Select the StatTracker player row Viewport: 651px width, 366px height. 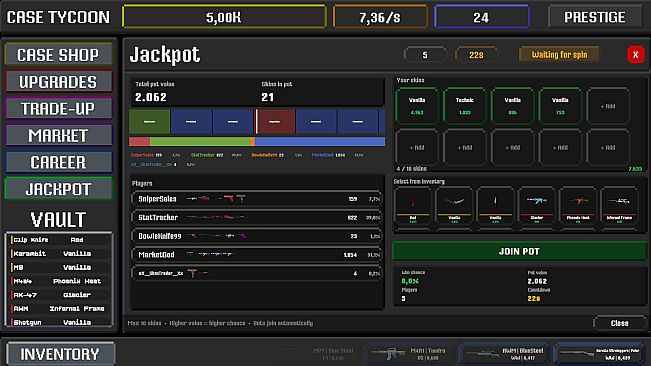pos(257,217)
